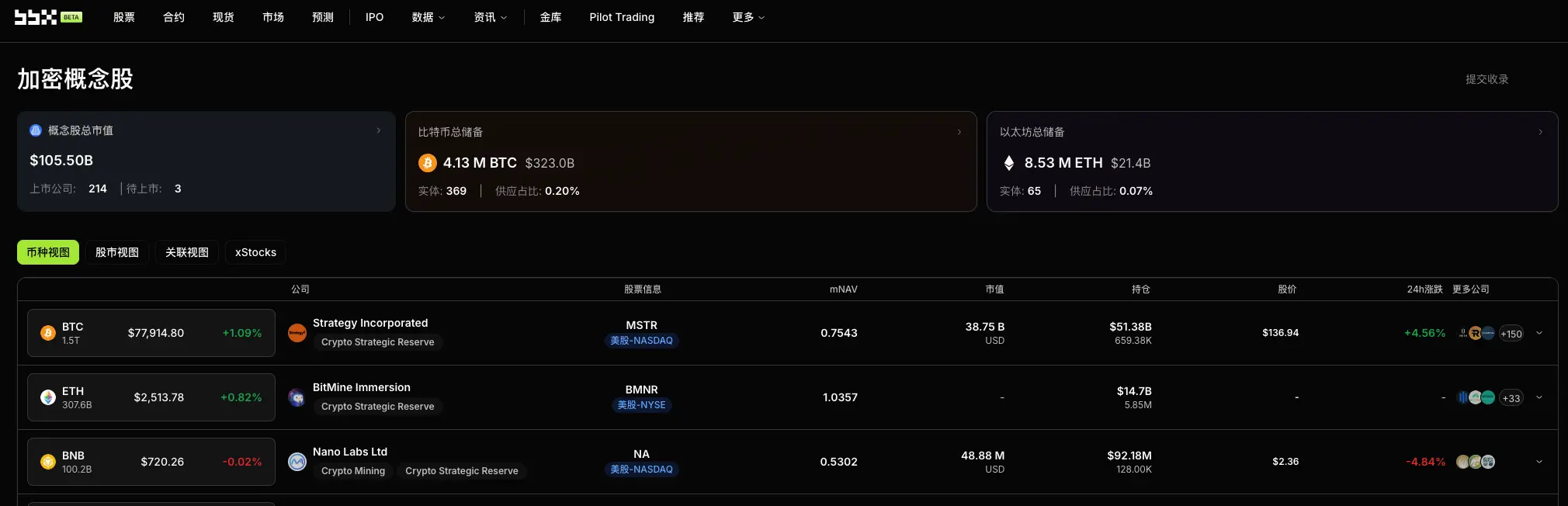Open the 现货 menu item
The width and height of the screenshot is (1568, 506).
tap(224, 17)
